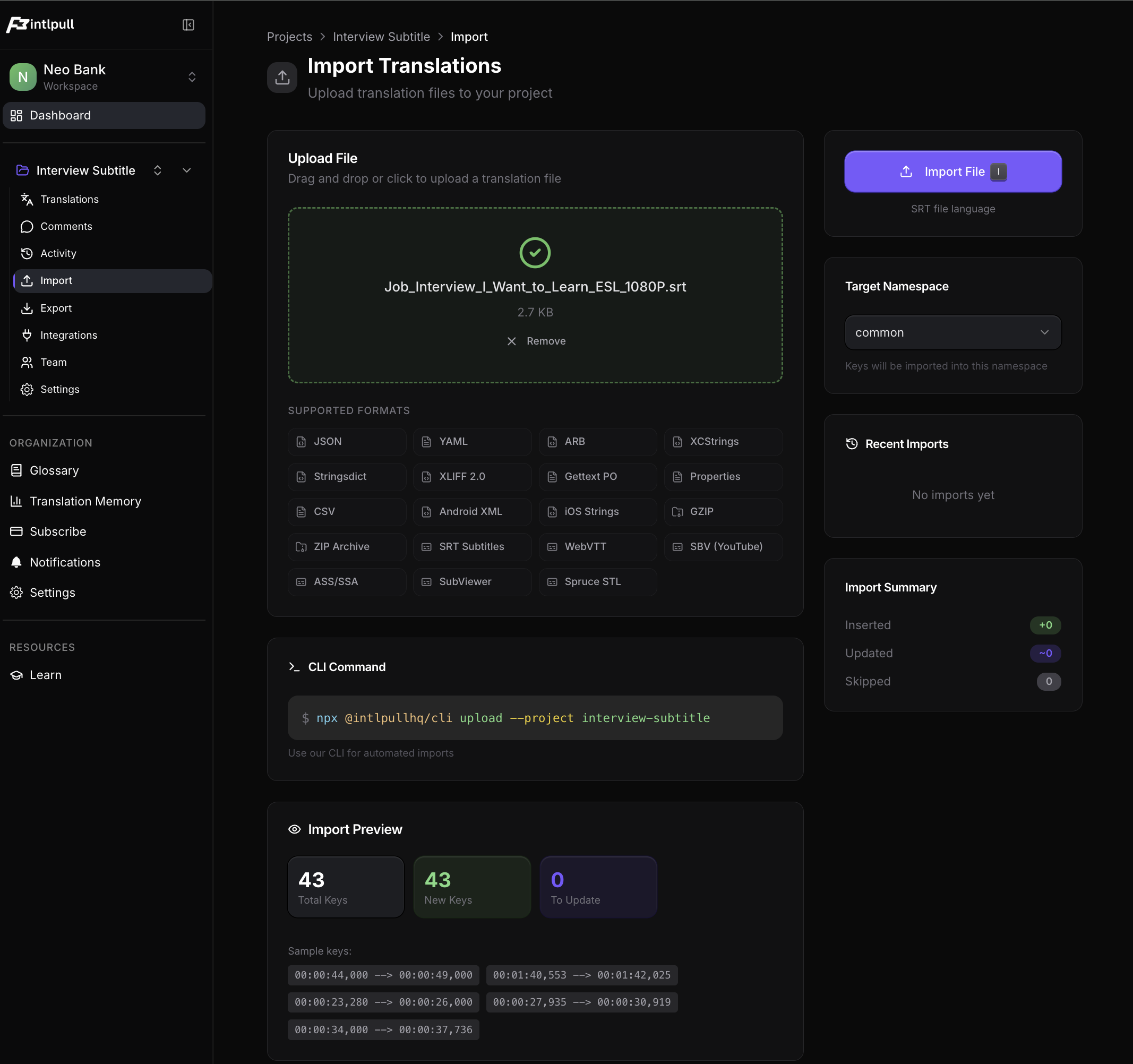Open the Integrations plug icon
The width and height of the screenshot is (1133, 1064).
click(x=27, y=335)
